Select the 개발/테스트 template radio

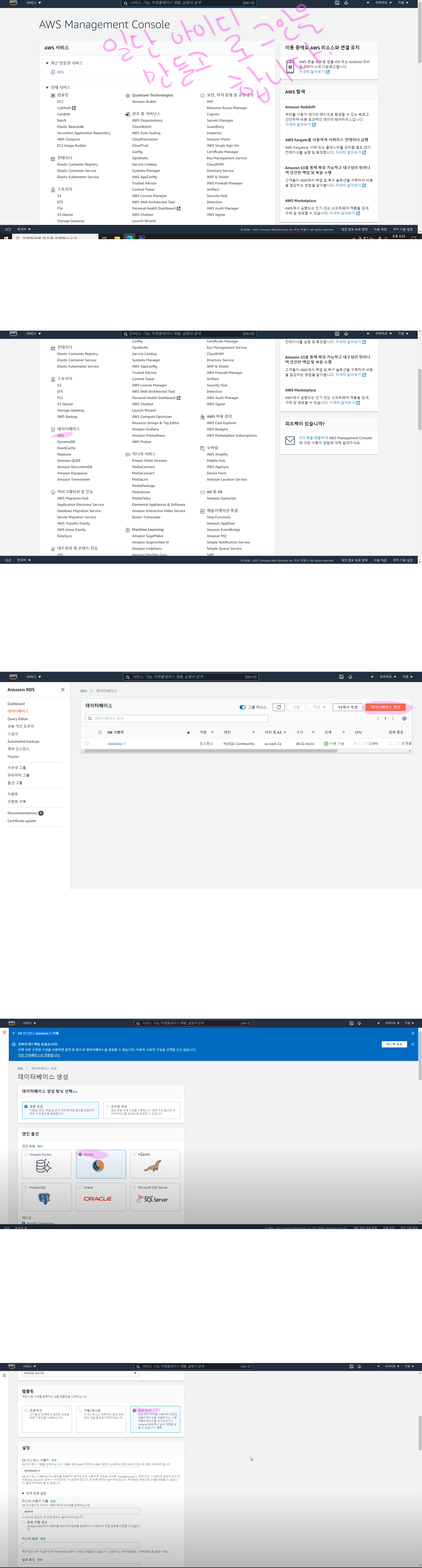[80, 1410]
